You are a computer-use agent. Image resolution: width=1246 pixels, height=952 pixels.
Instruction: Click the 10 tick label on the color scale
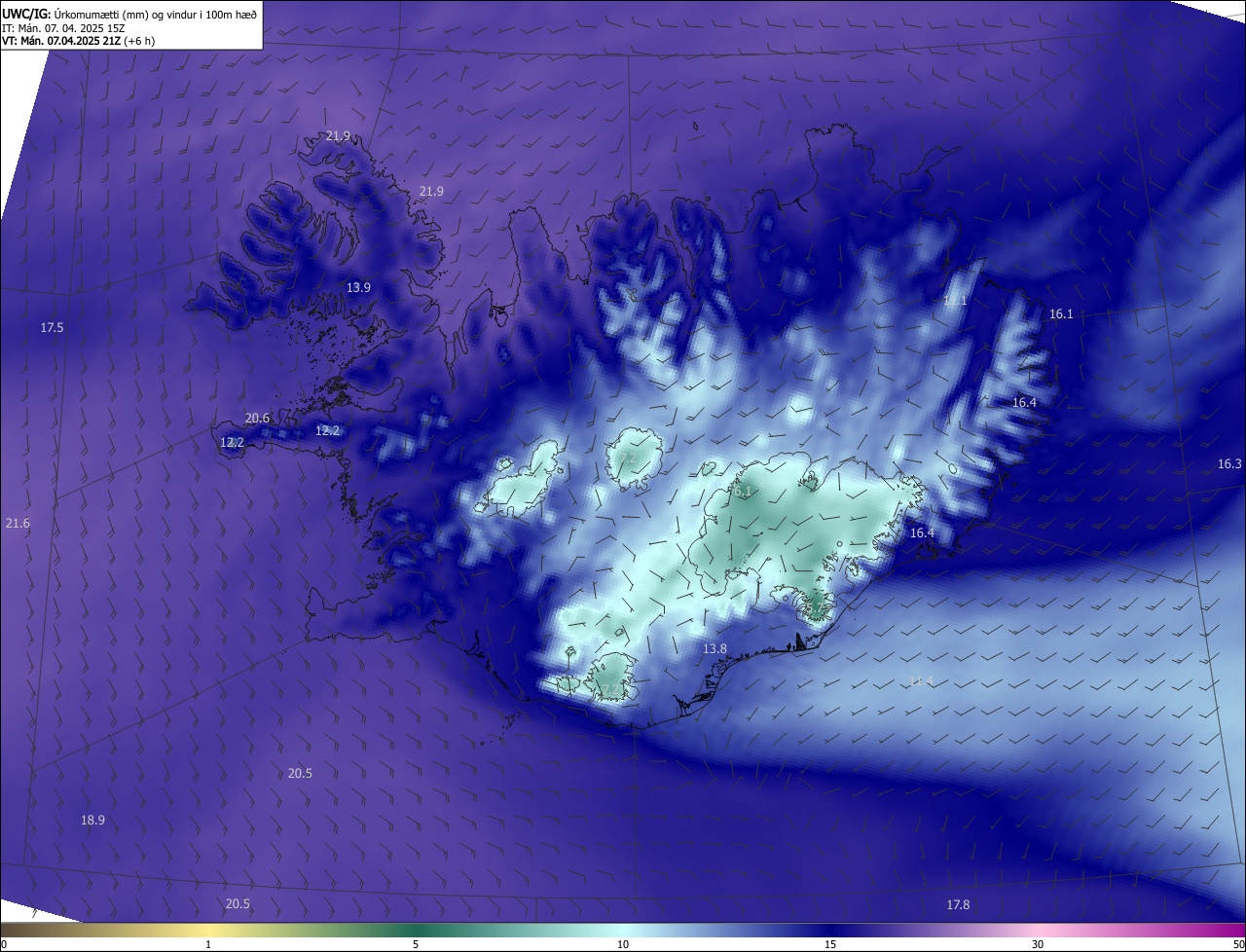pyautogui.click(x=623, y=944)
